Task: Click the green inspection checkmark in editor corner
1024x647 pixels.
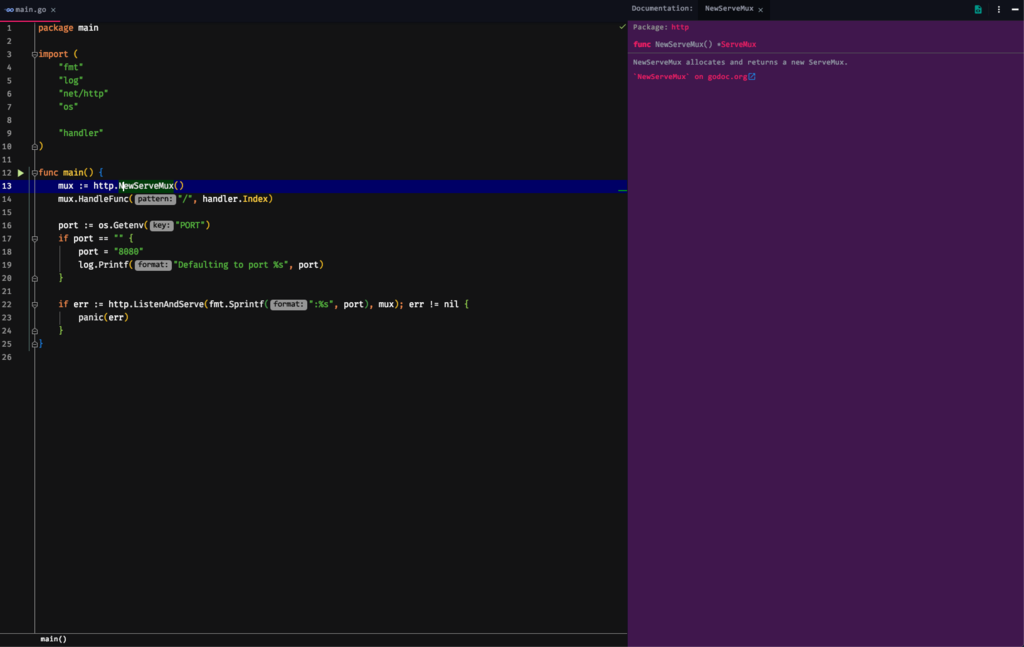Action: point(622,27)
